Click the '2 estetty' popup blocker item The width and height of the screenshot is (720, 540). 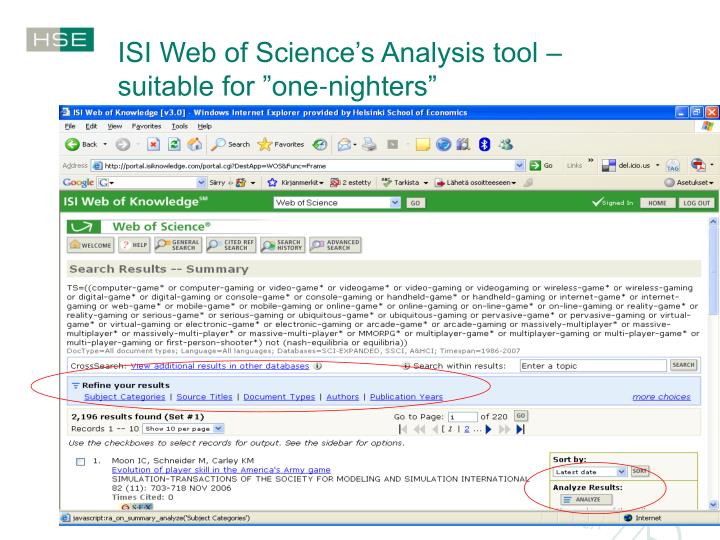(350, 183)
